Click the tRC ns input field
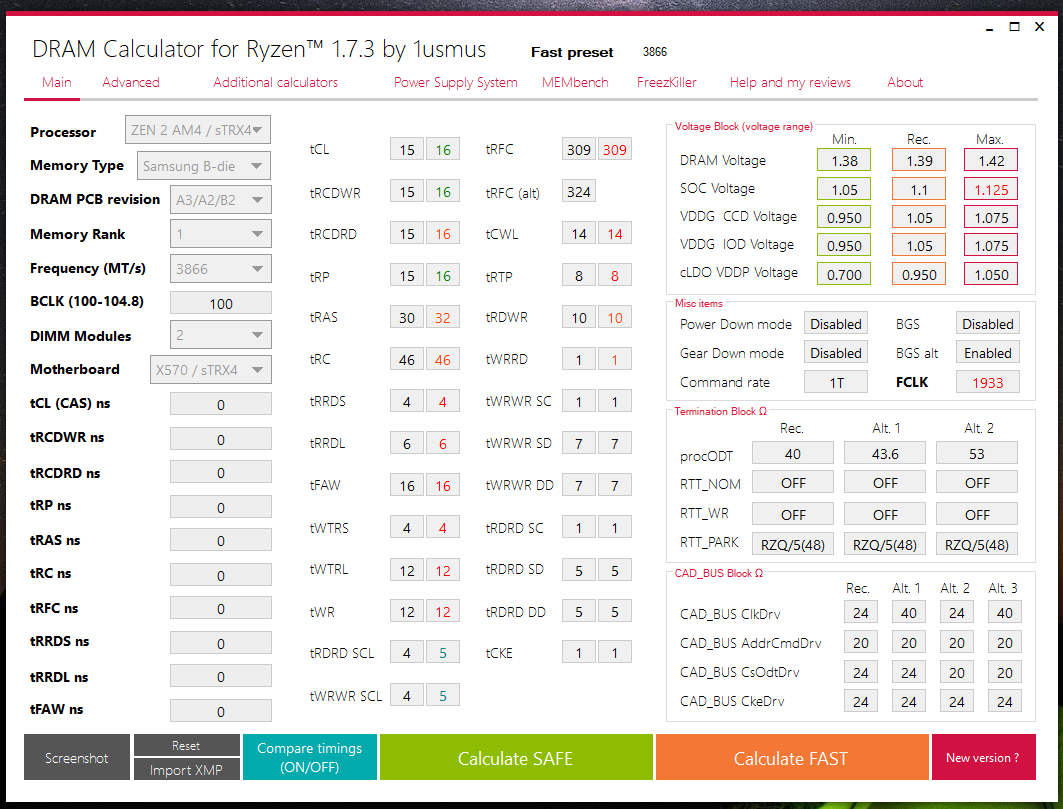The height and width of the screenshot is (809, 1063). tap(220, 574)
